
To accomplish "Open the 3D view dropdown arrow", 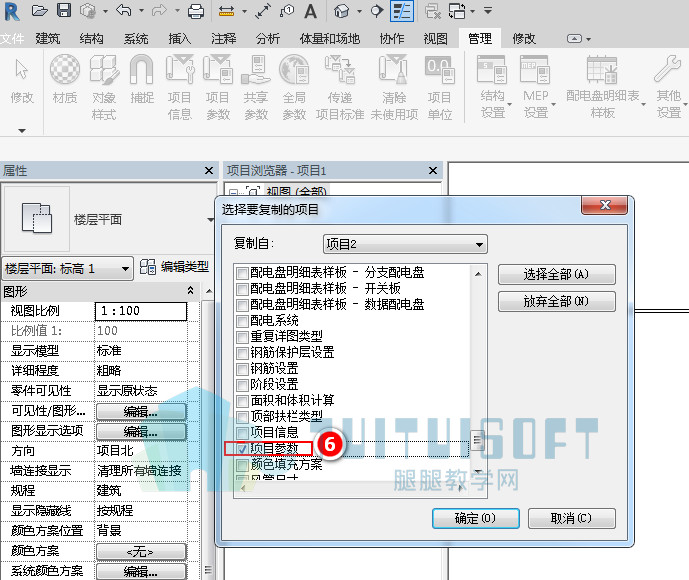I will click(359, 11).
